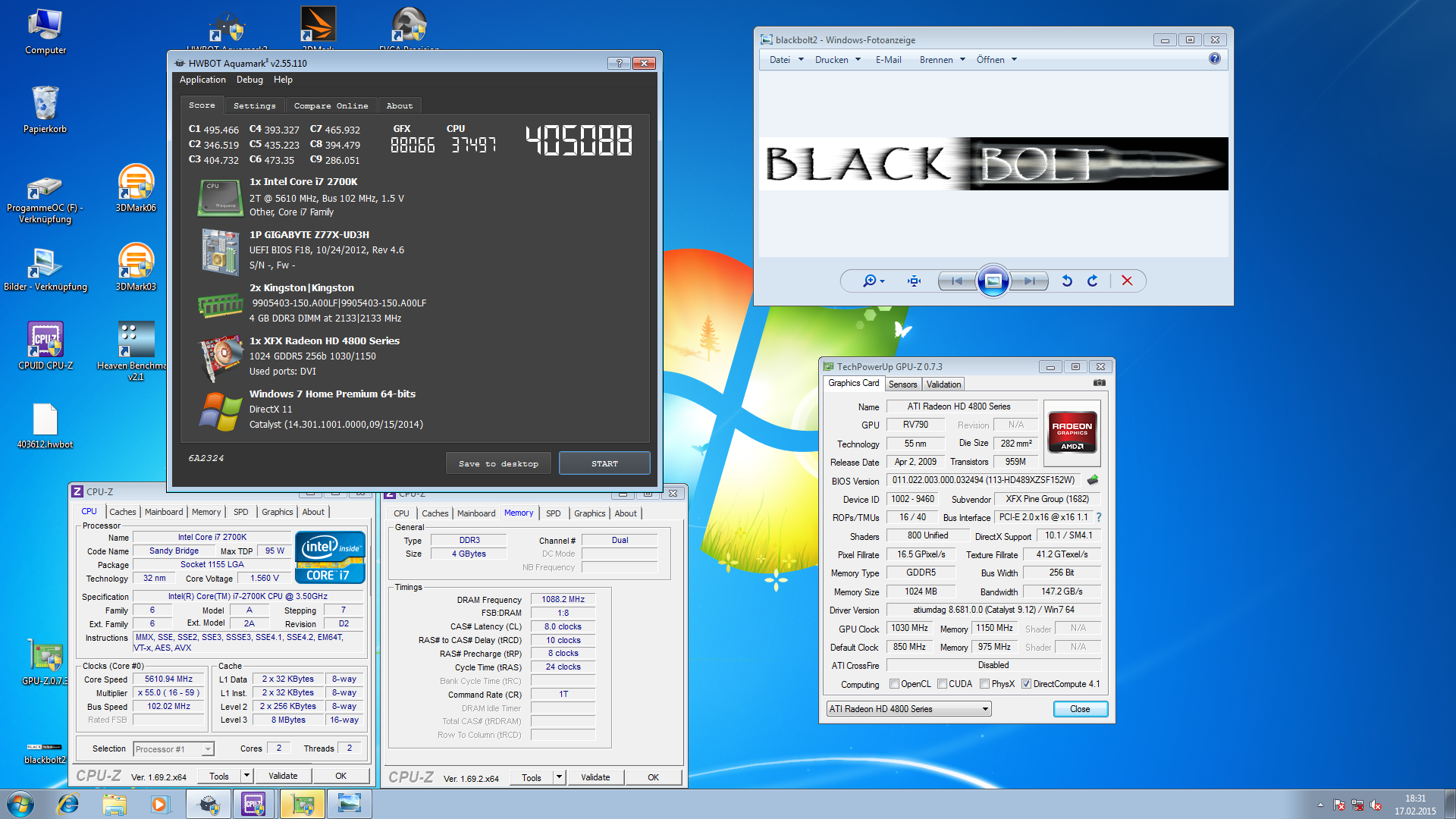Image resolution: width=1456 pixels, height=819 pixels.
Task: Click the clock showing 18:31 in system tray
Action: click(1415, 799)
